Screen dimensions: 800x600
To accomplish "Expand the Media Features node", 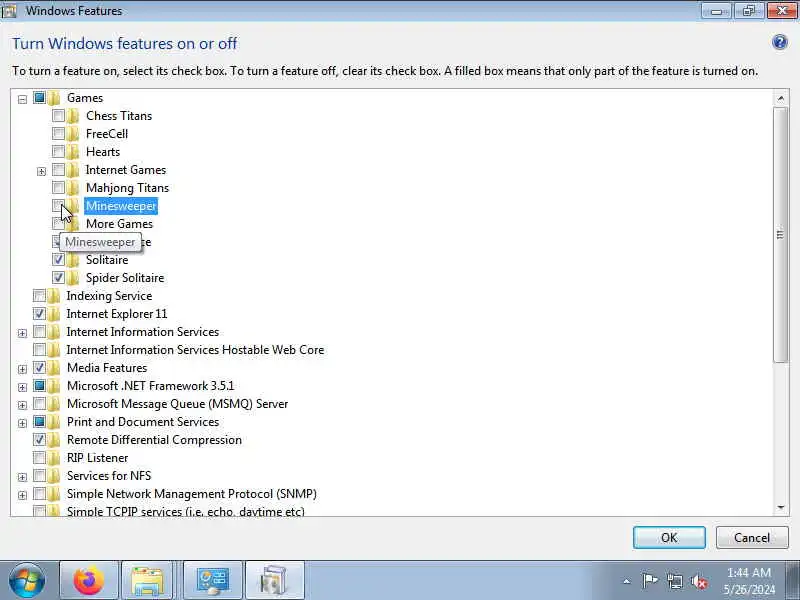I will coord(22,369).
